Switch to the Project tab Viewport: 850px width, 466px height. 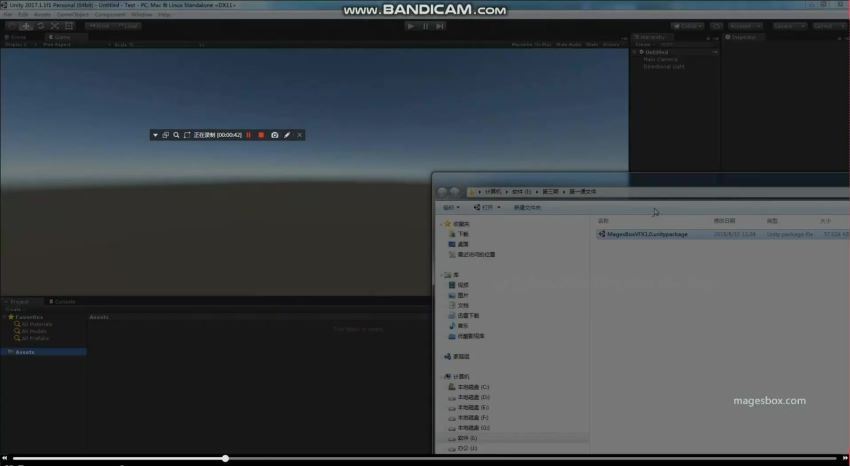point(20,301)
